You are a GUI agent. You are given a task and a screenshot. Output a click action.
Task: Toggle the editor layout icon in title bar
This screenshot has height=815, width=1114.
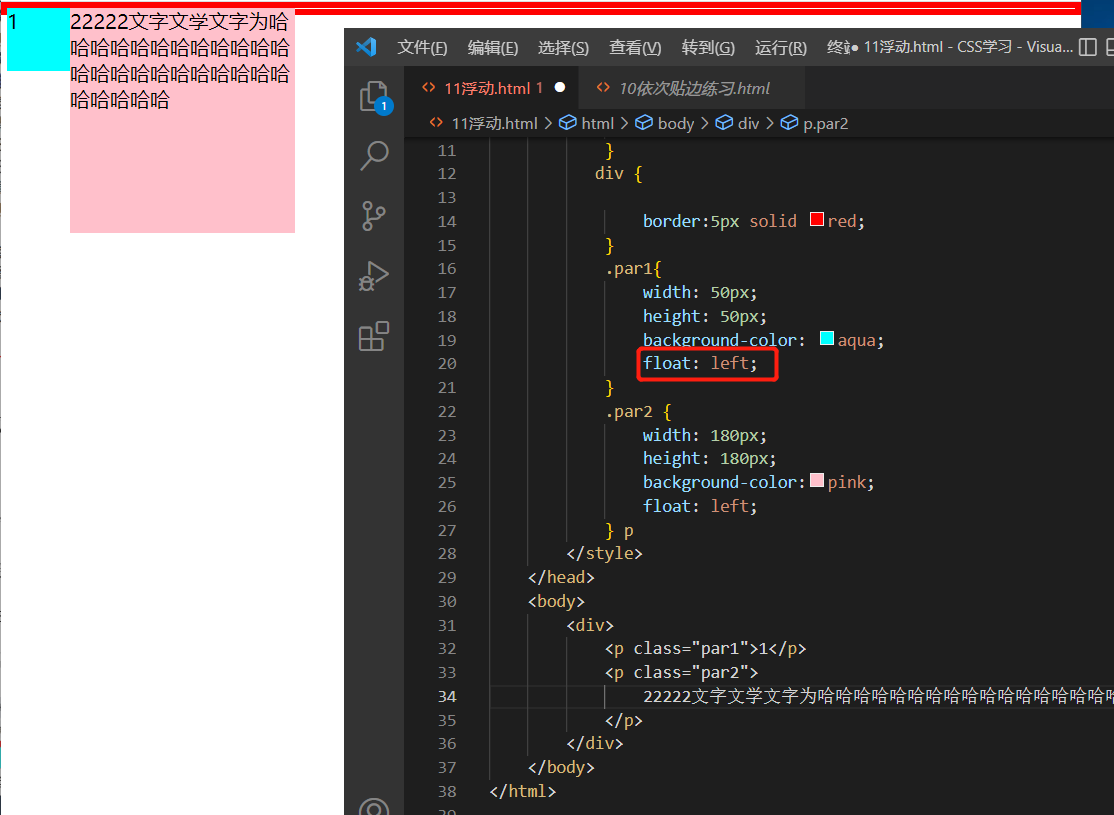[1088, 47]
